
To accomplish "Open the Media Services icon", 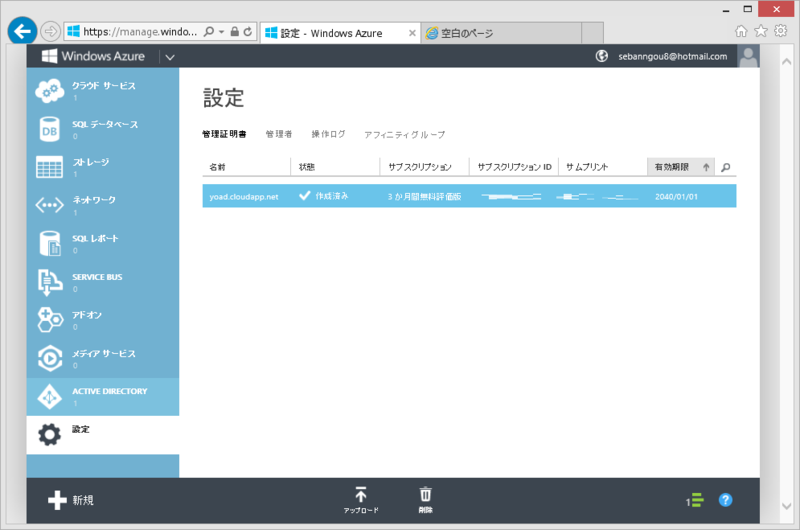I will pos(49,358).
